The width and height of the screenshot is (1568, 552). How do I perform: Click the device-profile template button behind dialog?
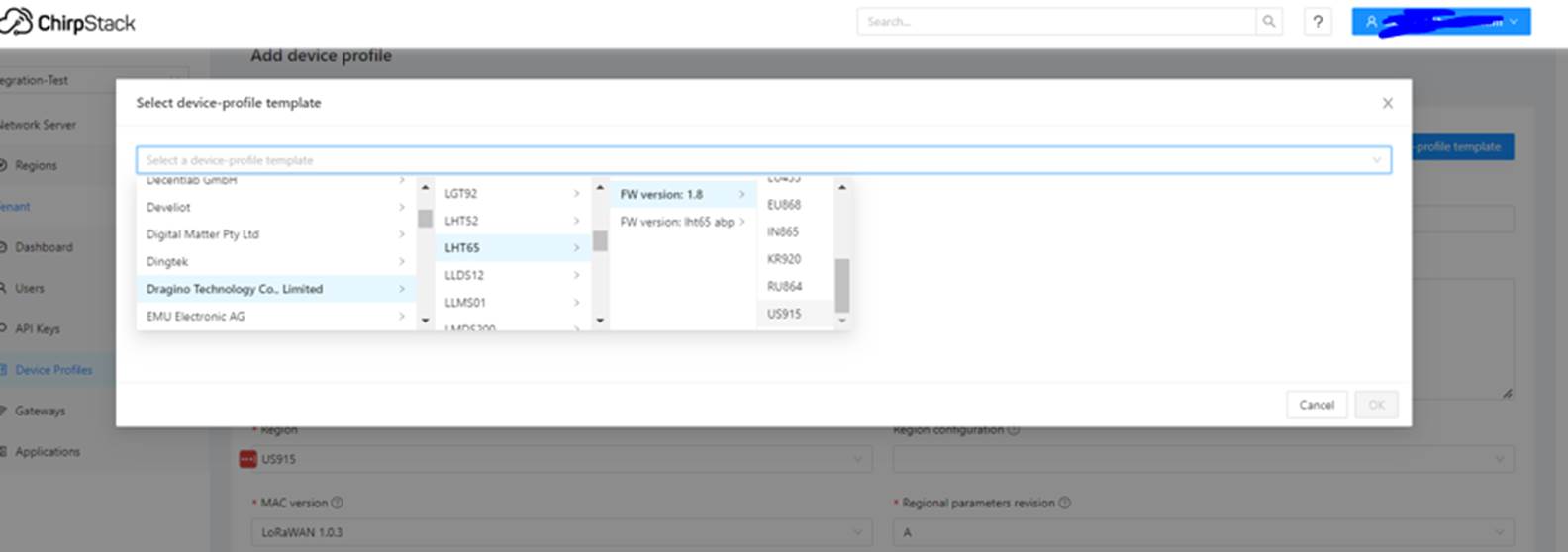tap(1462, 146)
